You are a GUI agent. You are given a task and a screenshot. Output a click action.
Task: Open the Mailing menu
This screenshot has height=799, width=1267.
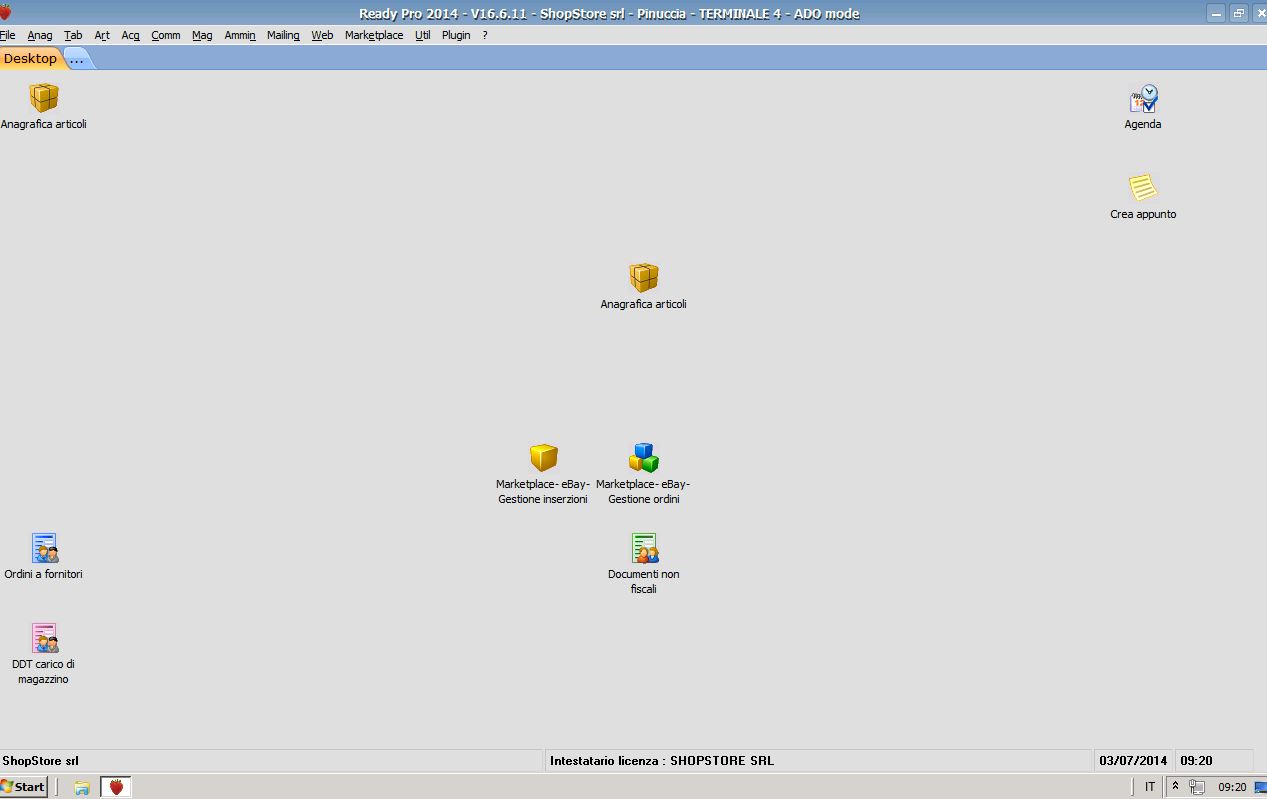[x=283, y=35]
